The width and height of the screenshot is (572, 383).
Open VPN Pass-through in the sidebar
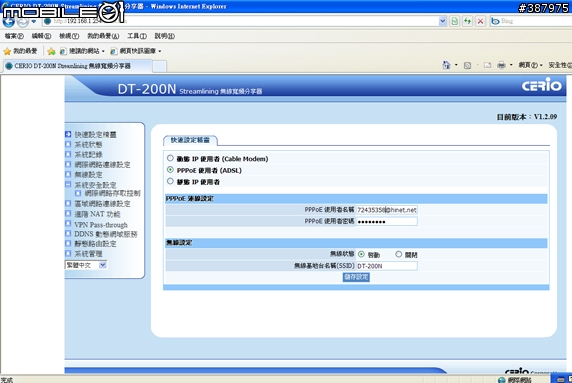101,225
